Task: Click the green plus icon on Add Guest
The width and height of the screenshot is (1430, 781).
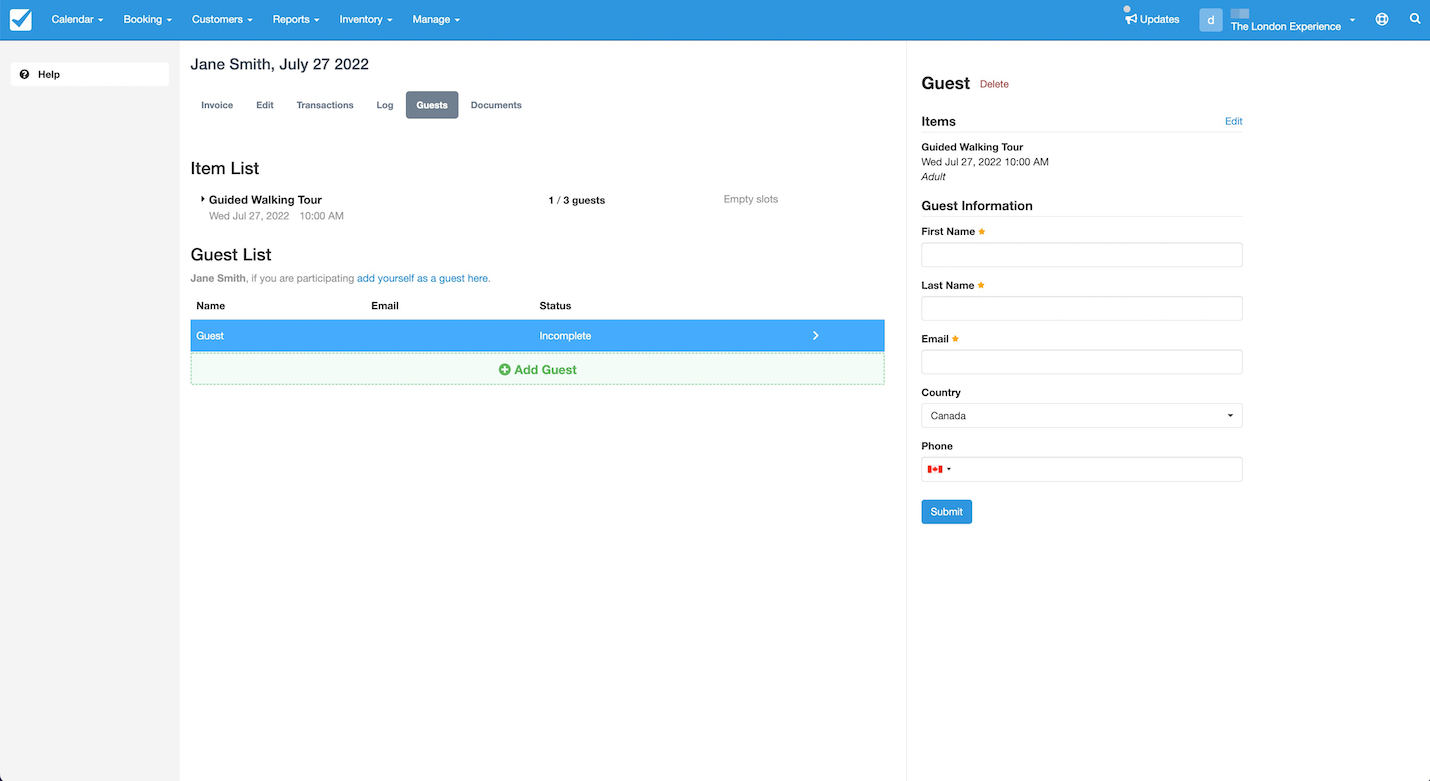Action: tap(504, 370)
